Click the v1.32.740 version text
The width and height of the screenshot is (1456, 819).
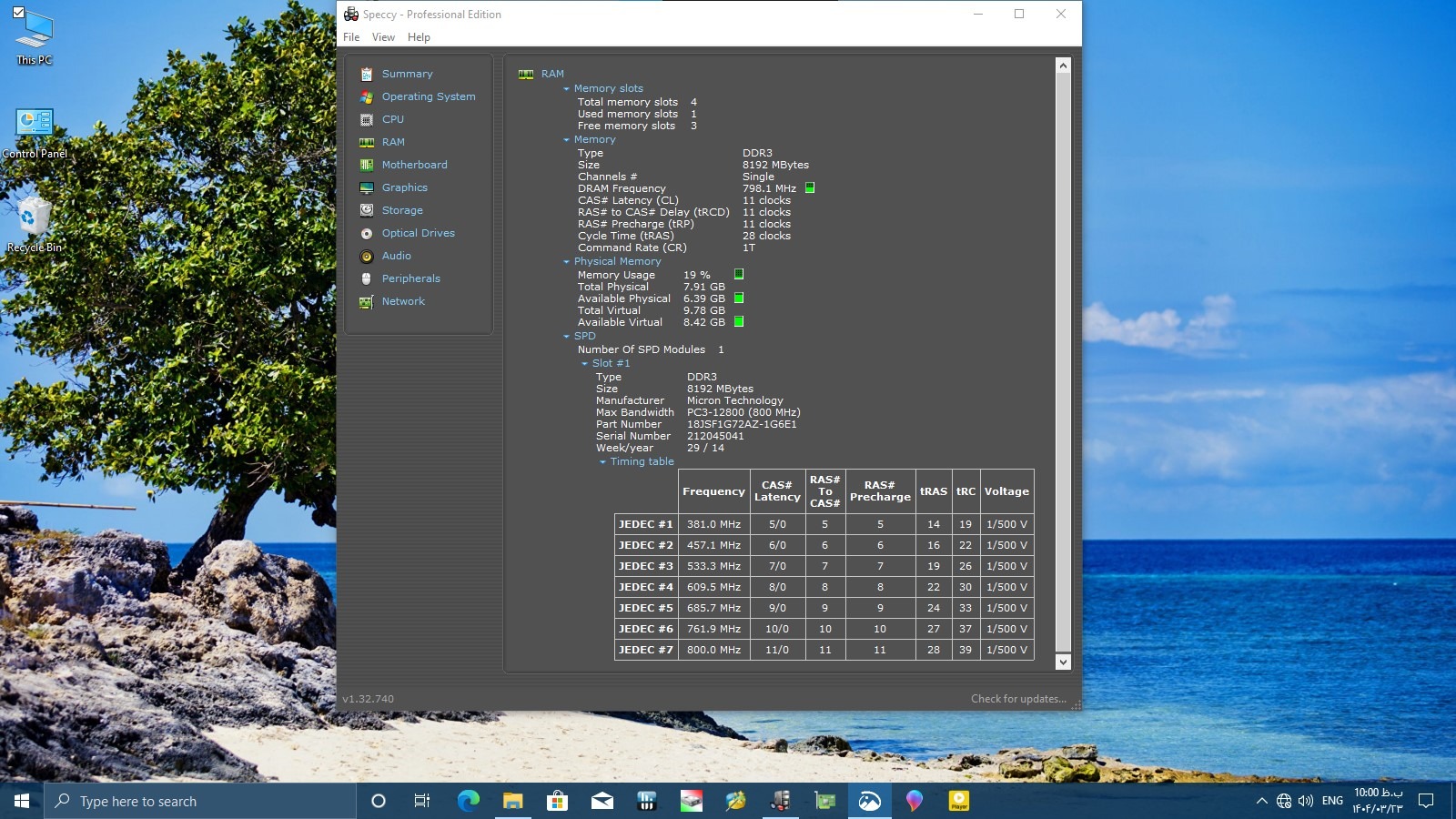[x=368, y=699]
